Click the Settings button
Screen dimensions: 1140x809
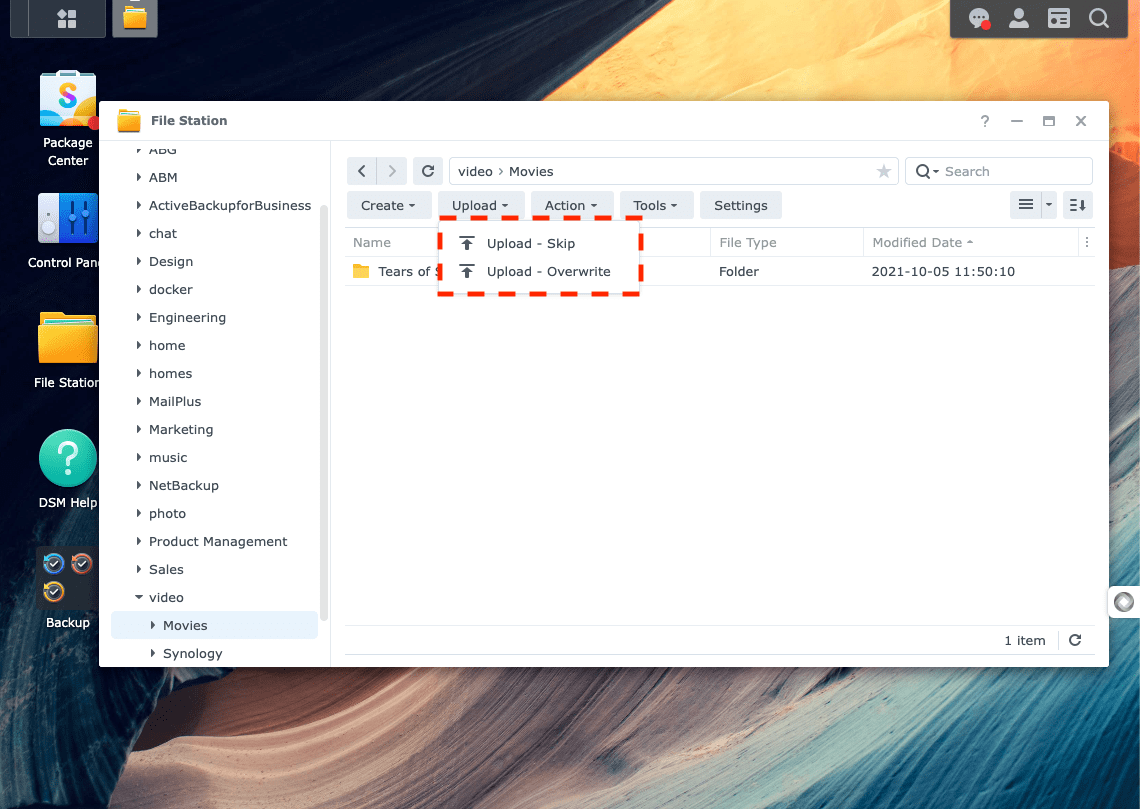pyautogui.click(x=740, y=205)
